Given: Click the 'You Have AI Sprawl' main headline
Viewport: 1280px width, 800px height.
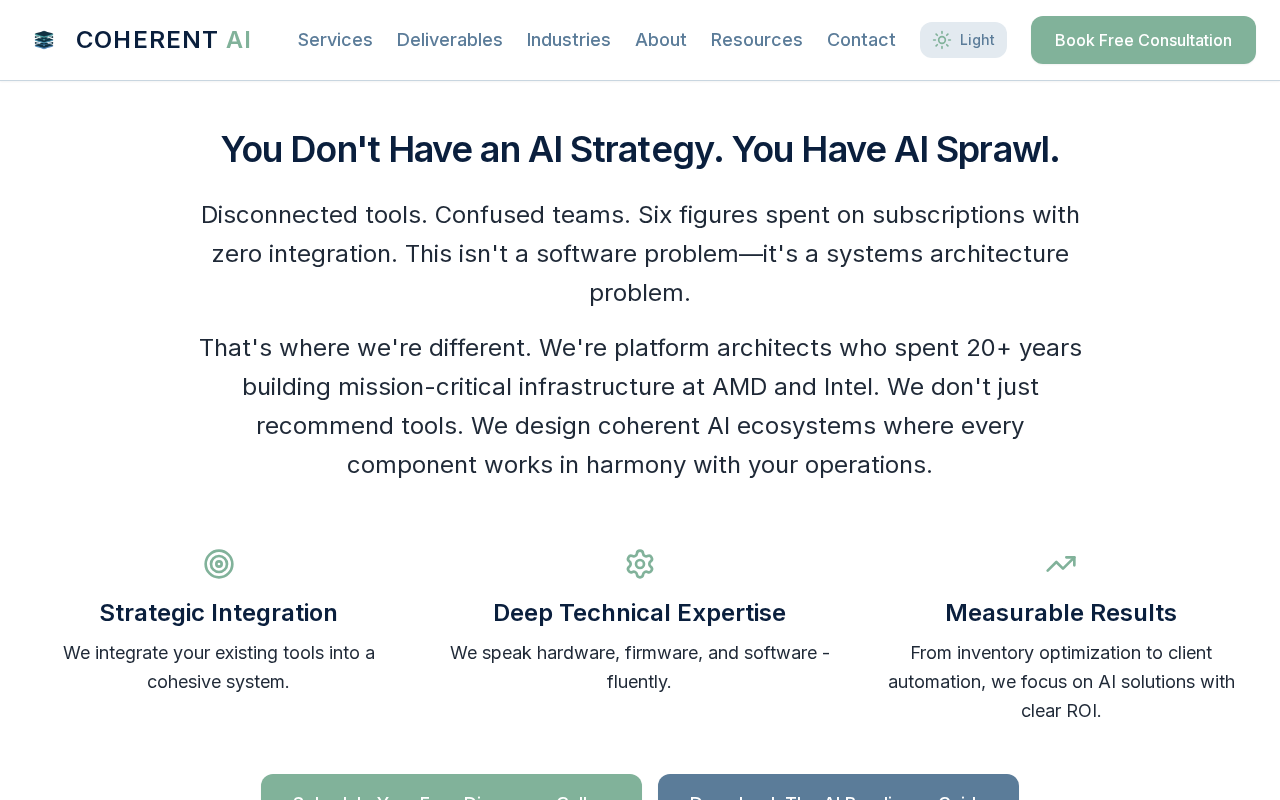Looking at the screenshot, I should pos(640,149).
